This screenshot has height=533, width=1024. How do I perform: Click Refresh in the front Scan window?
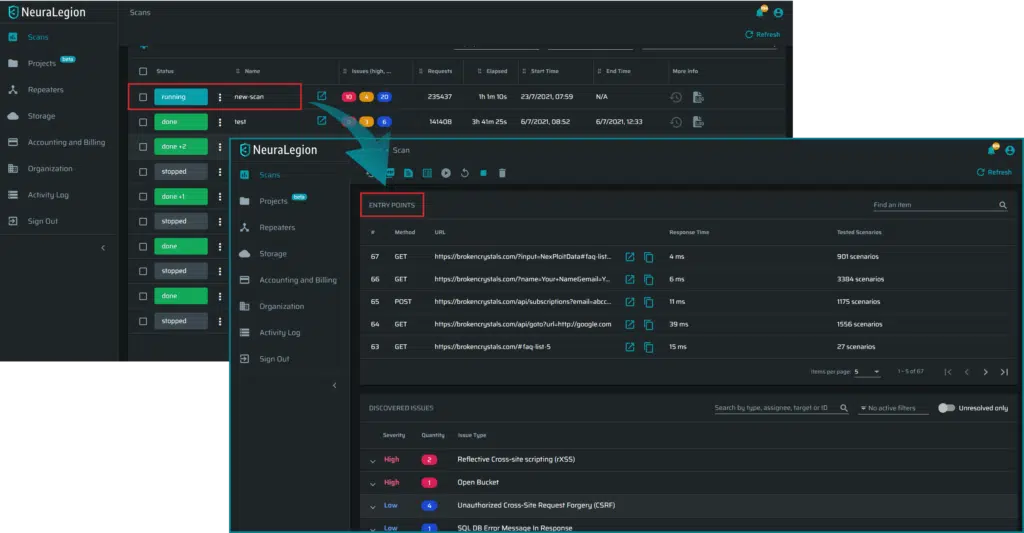coord(994,172)
